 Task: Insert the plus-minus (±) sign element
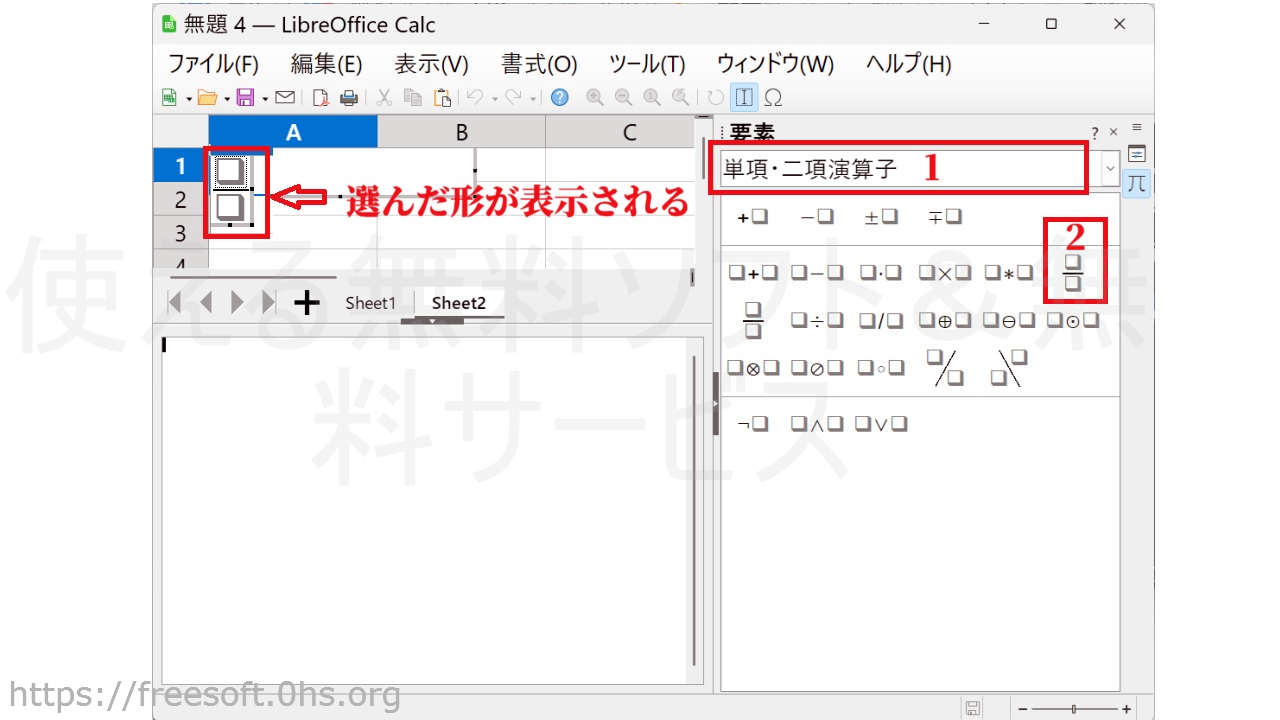click(880, 217)
